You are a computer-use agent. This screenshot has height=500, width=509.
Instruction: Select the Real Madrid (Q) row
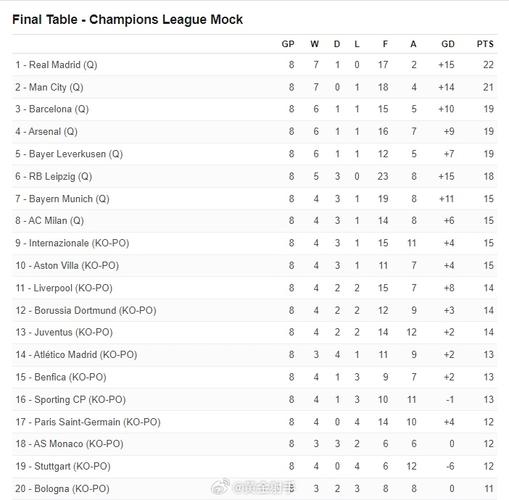click(x=255, y=65)
